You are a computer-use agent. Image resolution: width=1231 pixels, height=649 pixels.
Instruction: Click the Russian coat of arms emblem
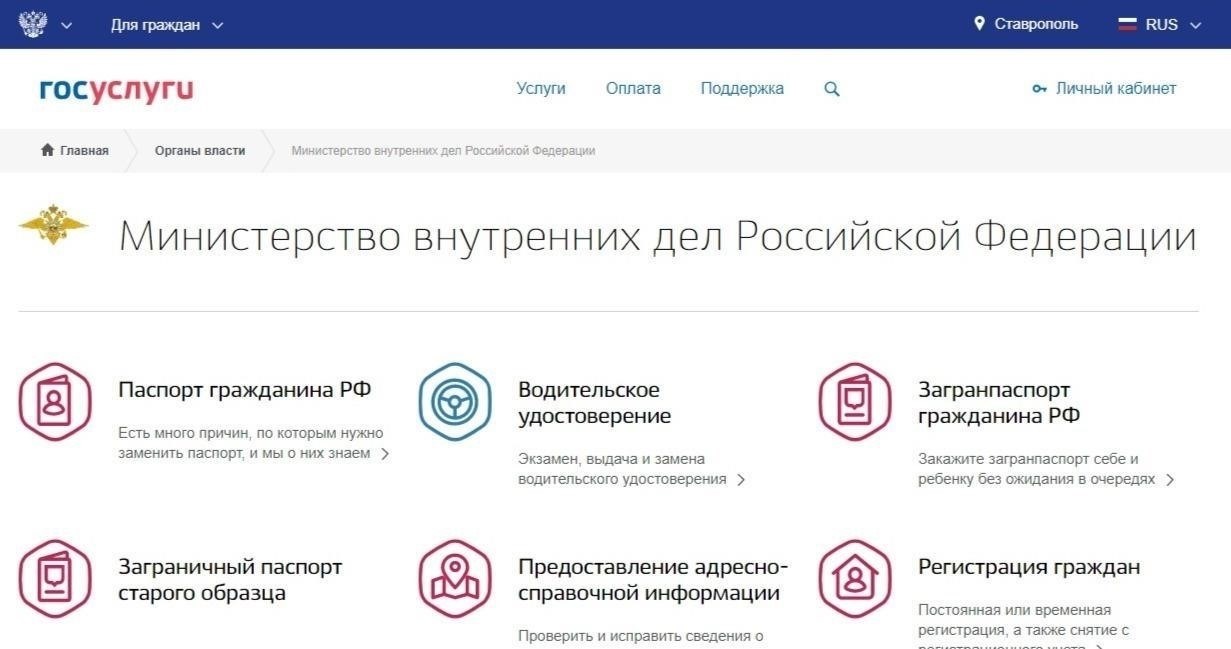[x=33, y=24]
